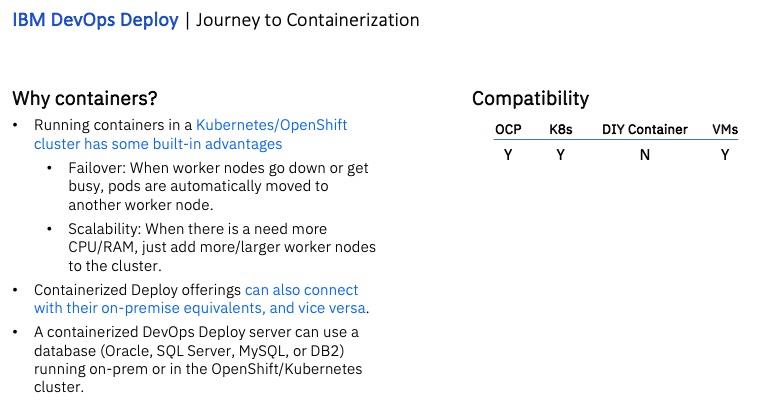761x411 pixels.
Task: Open the Kubernetes/OpenShift blue link text
Action: pyautogui.click(x=271, y=125)
